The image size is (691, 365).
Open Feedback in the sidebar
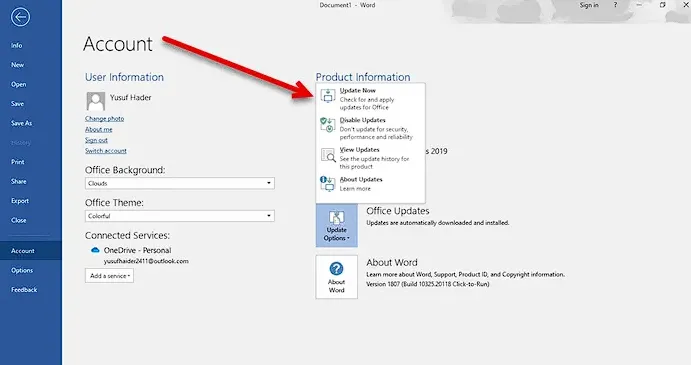point(24,290)
